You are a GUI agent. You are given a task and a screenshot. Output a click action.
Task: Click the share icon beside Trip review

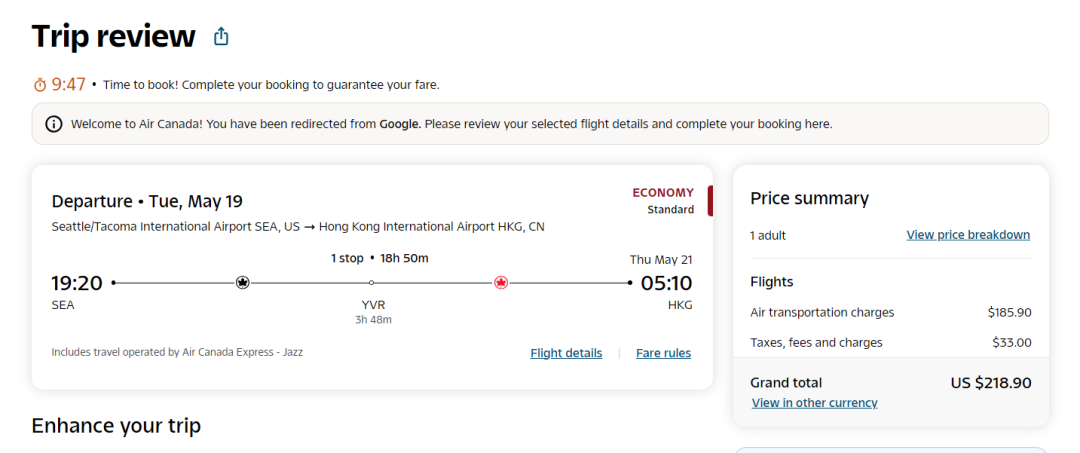tap(221, 37)
